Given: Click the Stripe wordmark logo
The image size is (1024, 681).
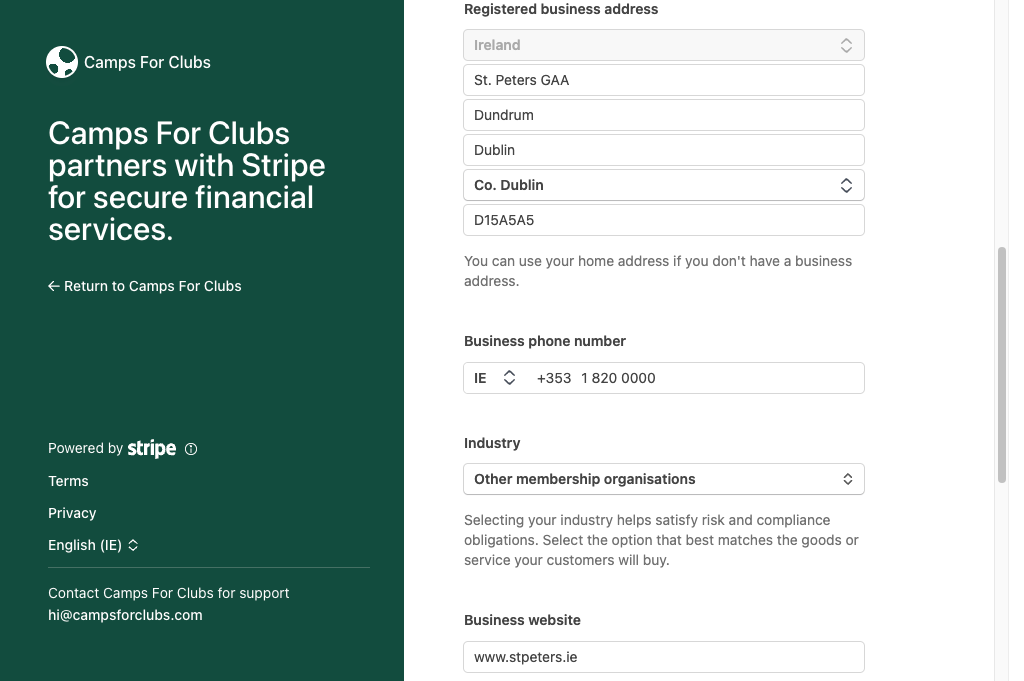Looking at the screenshot, I should 152,449.
